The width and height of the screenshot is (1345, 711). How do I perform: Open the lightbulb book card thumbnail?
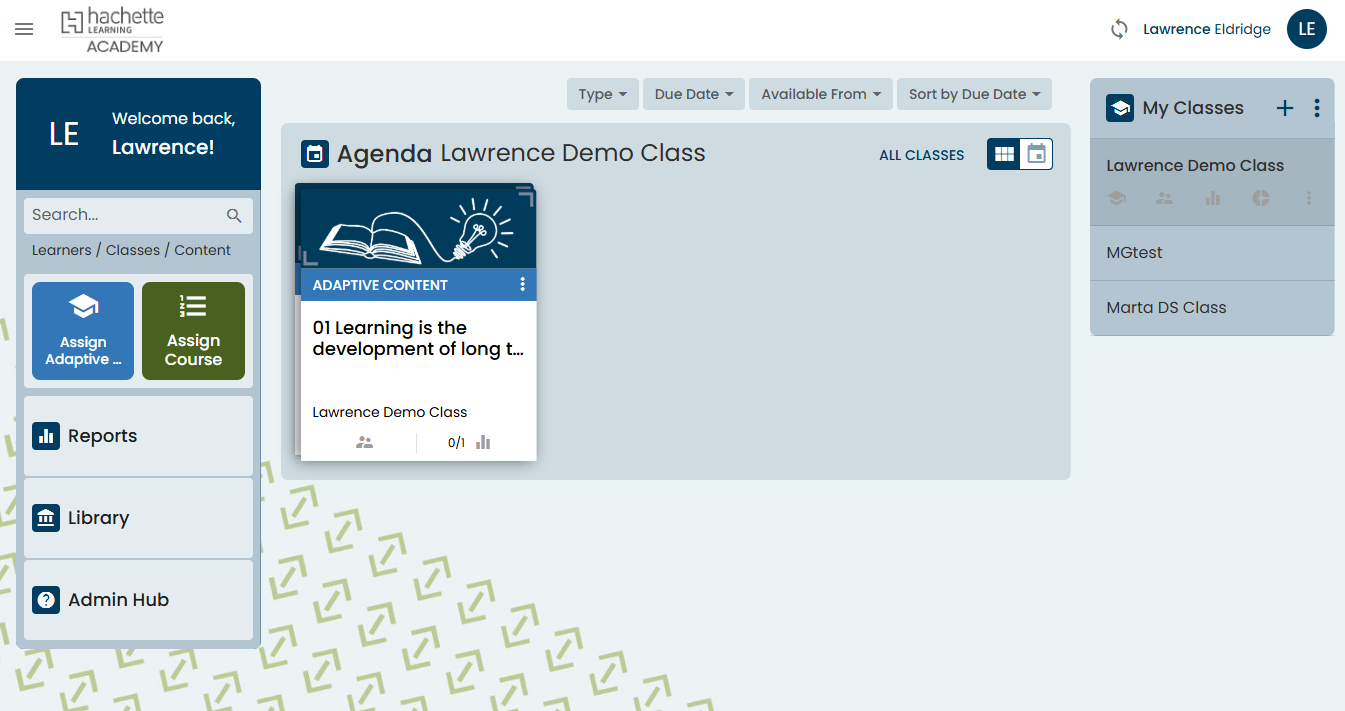pos(418,227)
